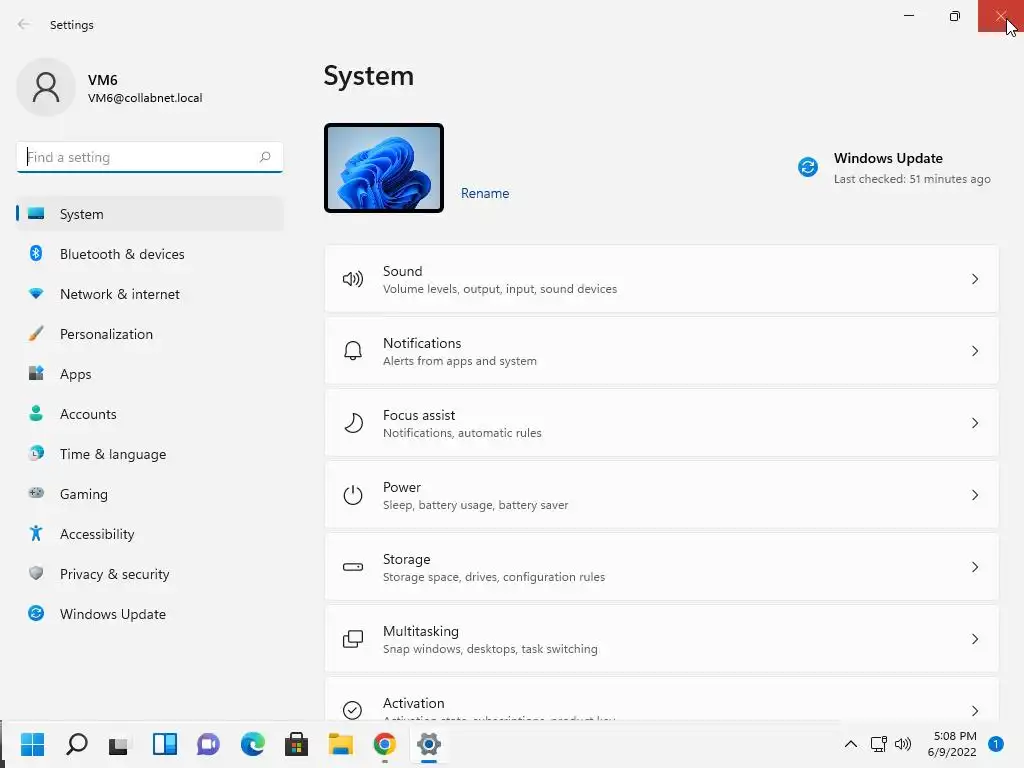
Task: Open File Explorer from the taskbar
Action: (x=340, y=744)
